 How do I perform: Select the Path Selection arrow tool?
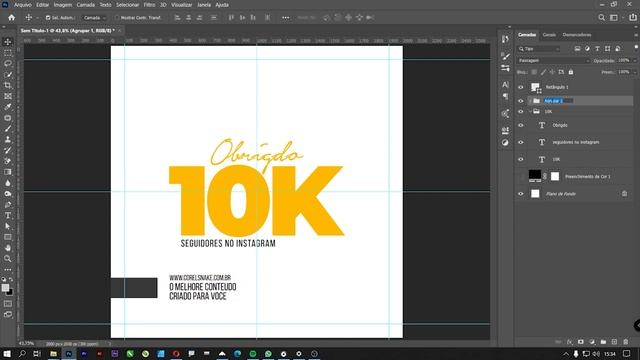8,226
